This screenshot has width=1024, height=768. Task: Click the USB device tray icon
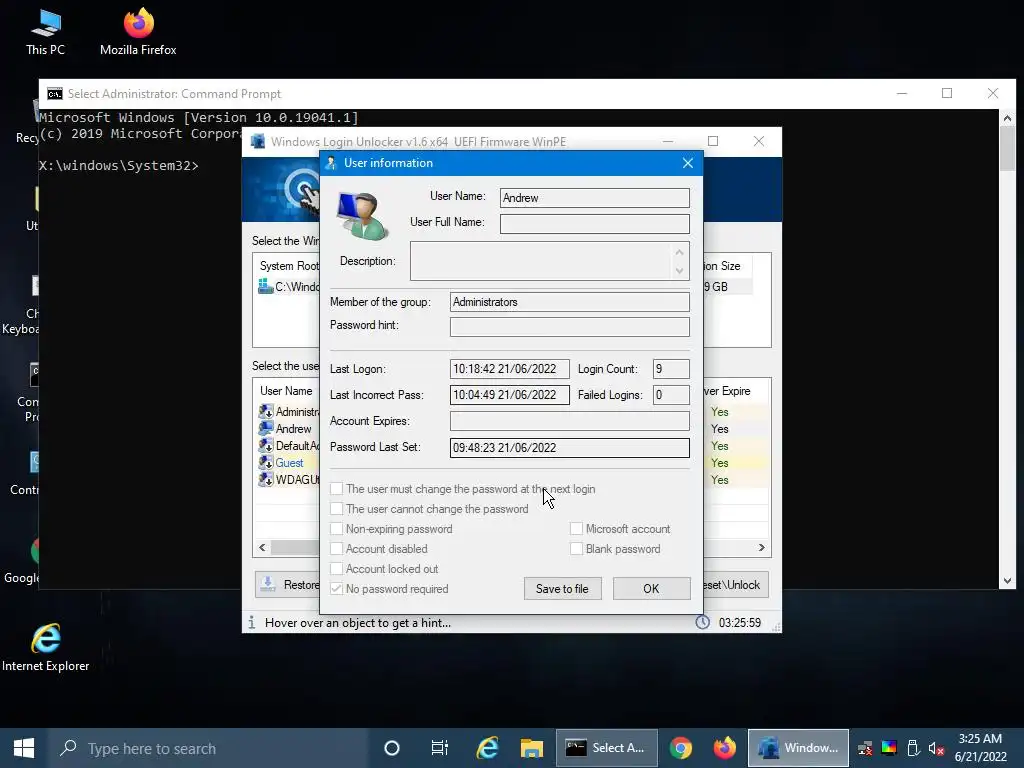coord(913,748)
